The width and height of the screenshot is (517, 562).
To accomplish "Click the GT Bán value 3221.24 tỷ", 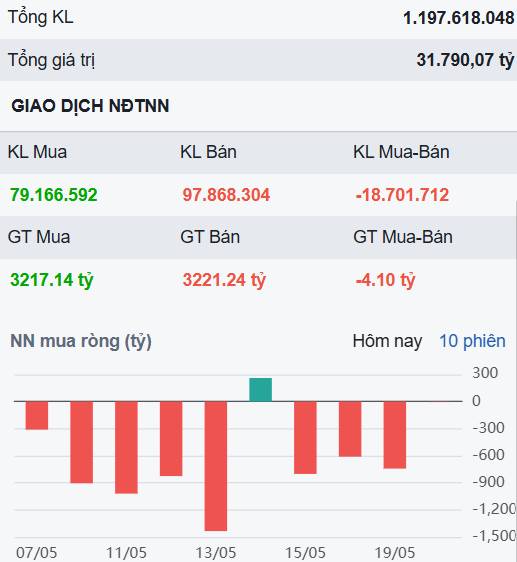I will [224, 280].
